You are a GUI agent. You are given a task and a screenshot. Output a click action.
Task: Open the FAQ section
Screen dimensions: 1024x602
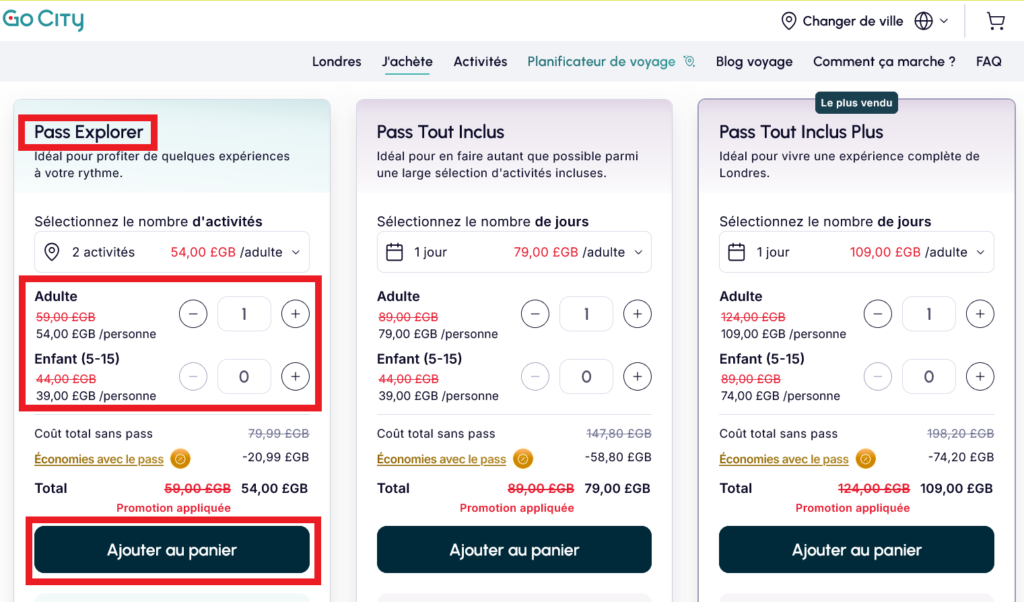(x=989, y=61)
